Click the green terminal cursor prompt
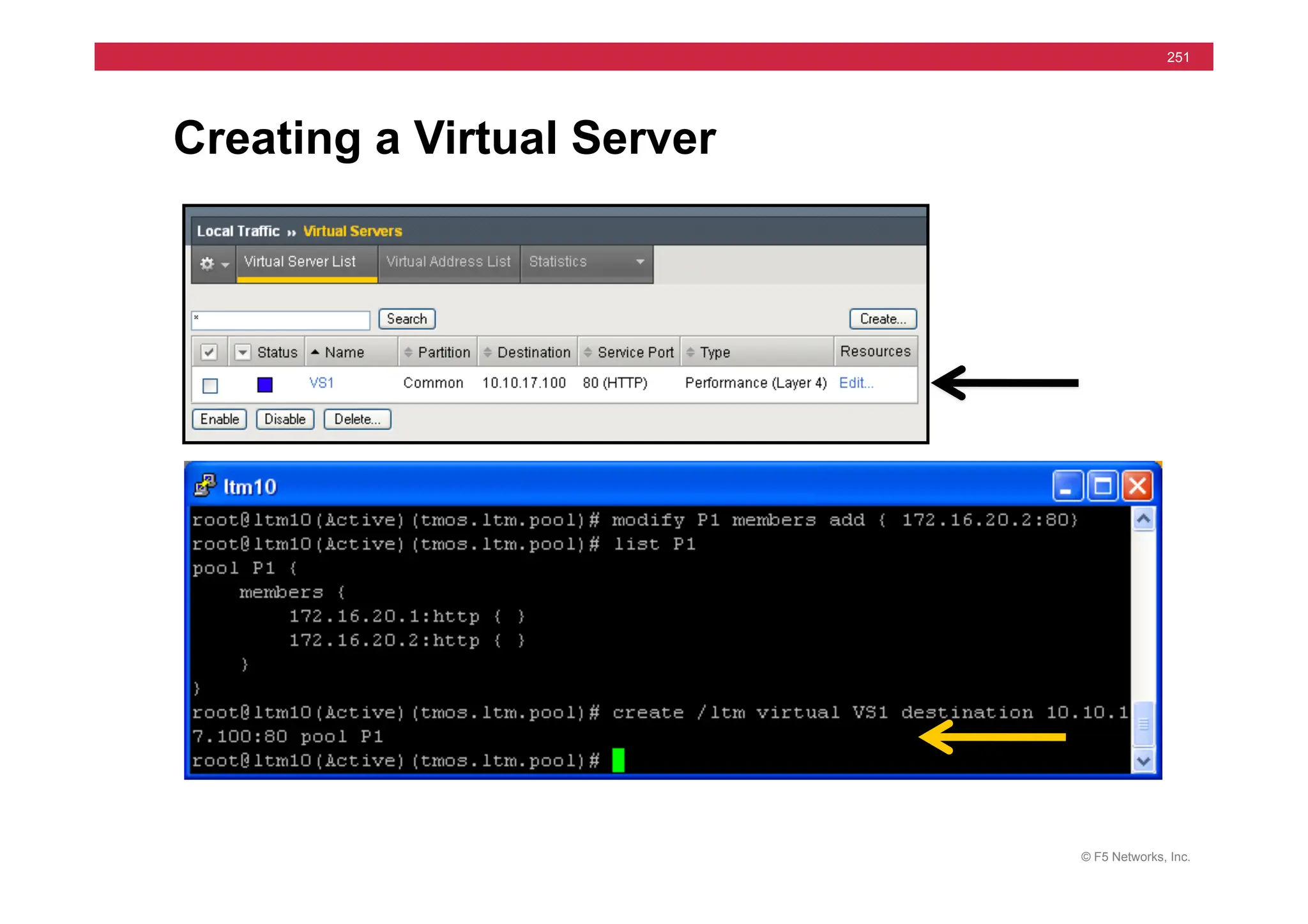The height and width of the screenshot is (924, 1308). click(x=618, y=761)
